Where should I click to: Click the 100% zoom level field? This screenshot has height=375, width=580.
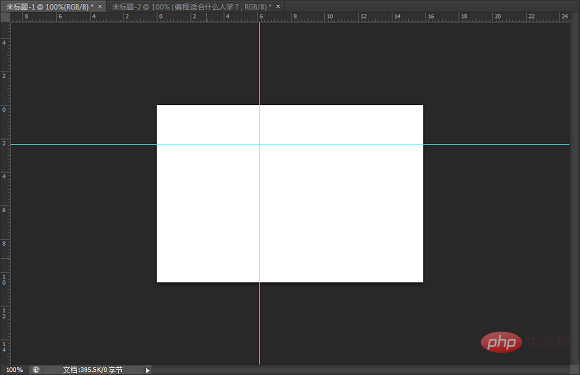point(14,369)
